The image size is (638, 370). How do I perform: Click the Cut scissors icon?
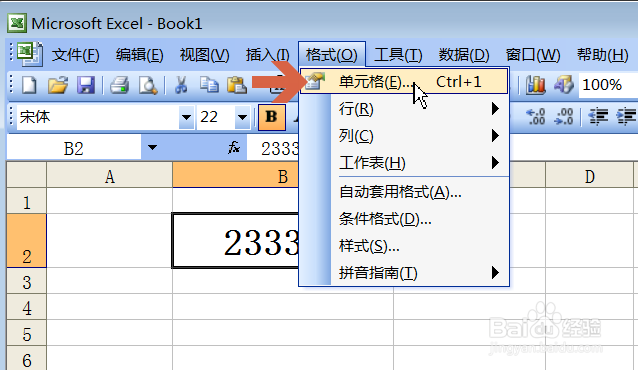click(x=181, y=85)
